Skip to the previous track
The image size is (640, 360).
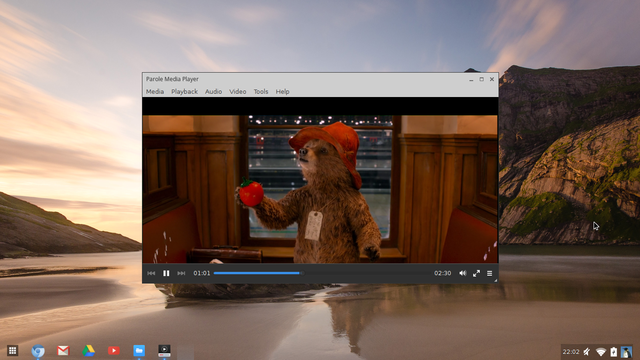point(151,273)
